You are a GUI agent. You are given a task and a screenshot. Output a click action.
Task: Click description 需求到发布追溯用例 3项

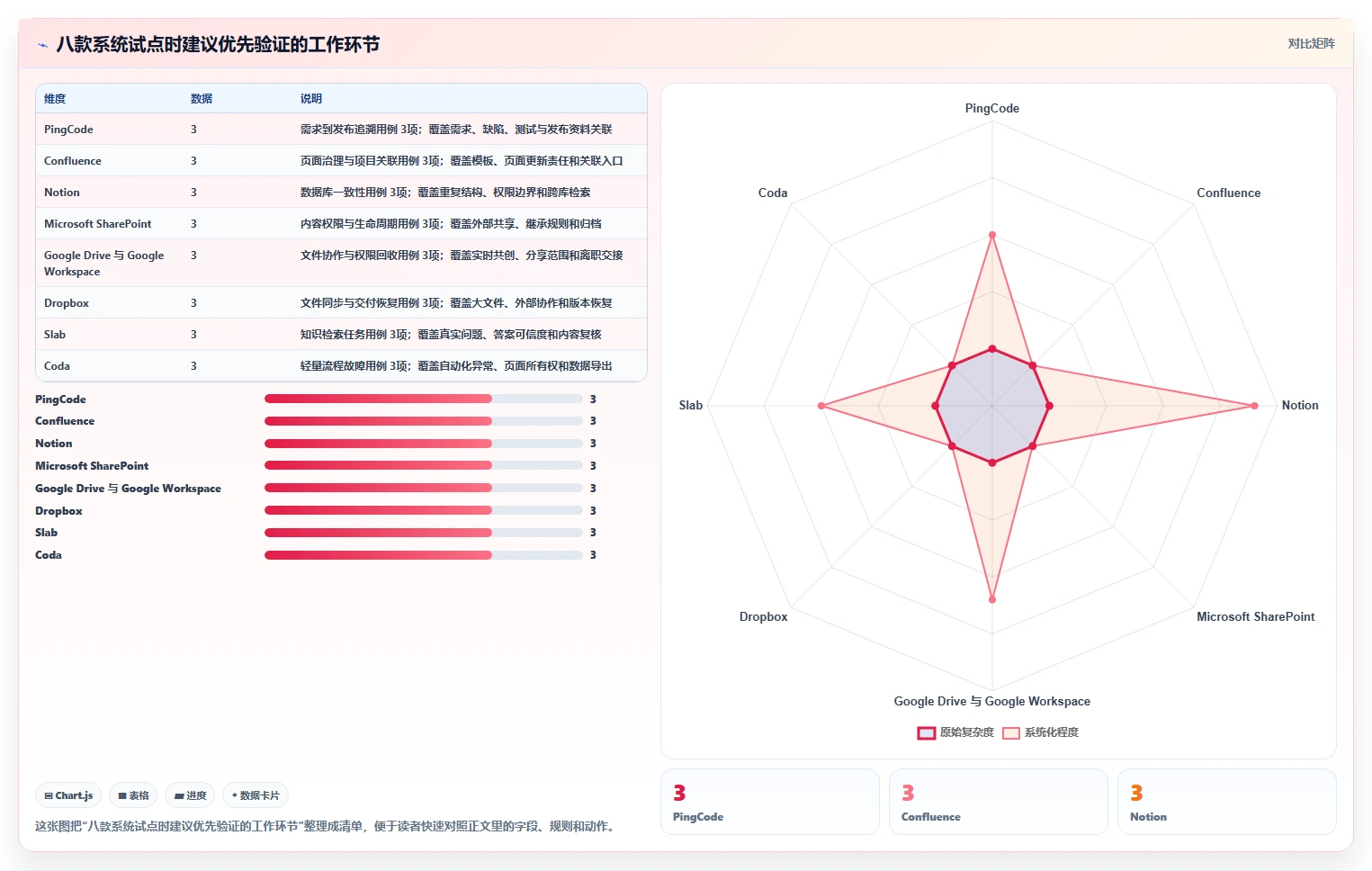[x=456, y=130]
